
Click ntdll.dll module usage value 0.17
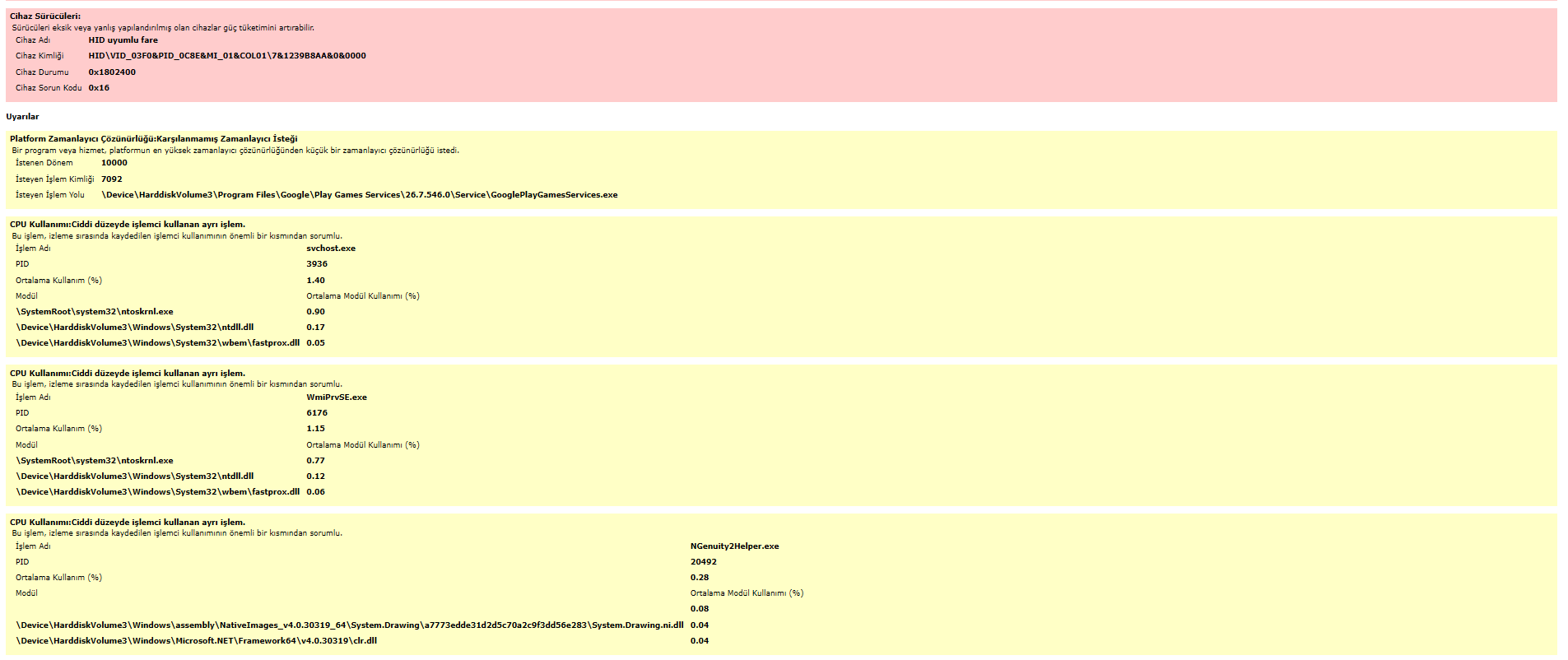pos(315,328)
